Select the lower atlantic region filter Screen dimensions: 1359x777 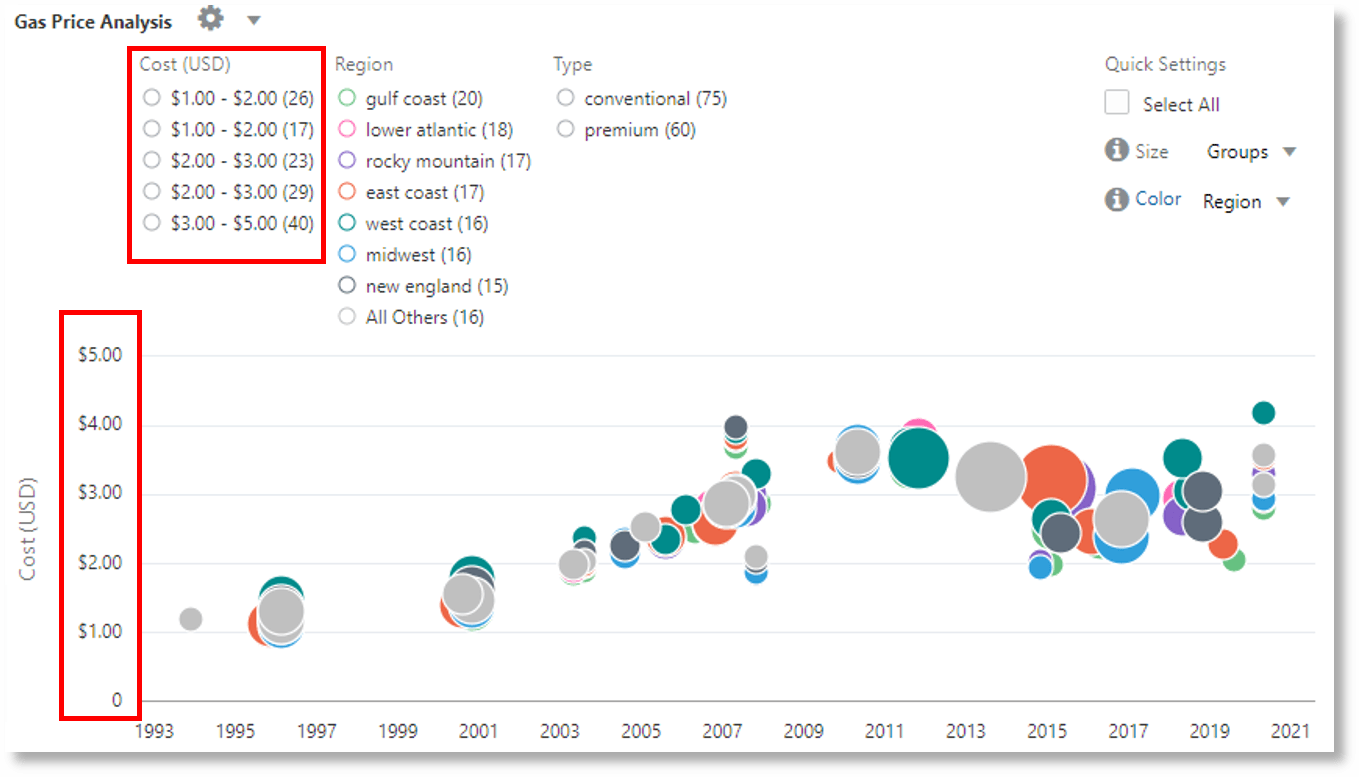tap(346, 129)
